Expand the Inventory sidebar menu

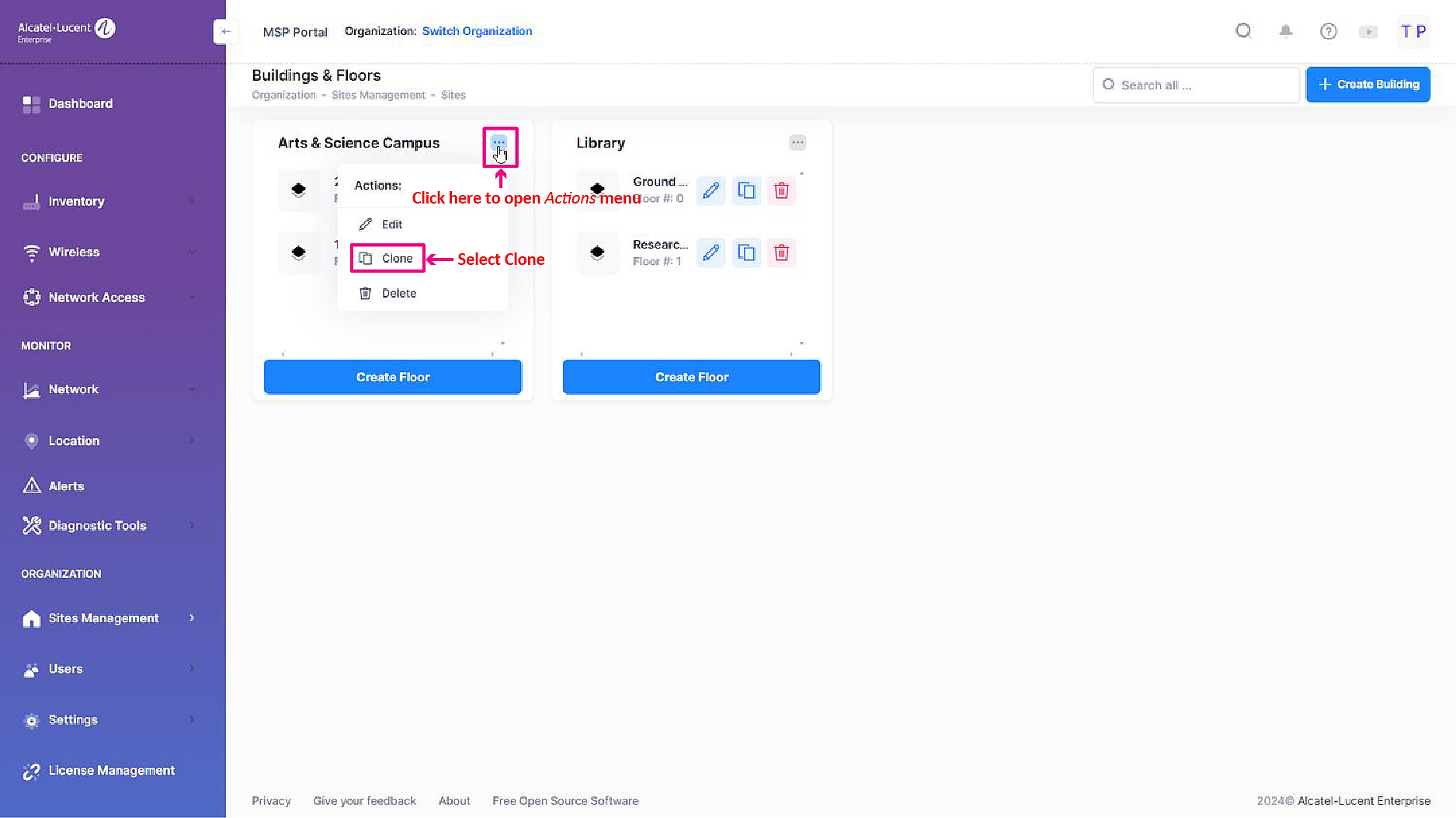pos(107,201)
